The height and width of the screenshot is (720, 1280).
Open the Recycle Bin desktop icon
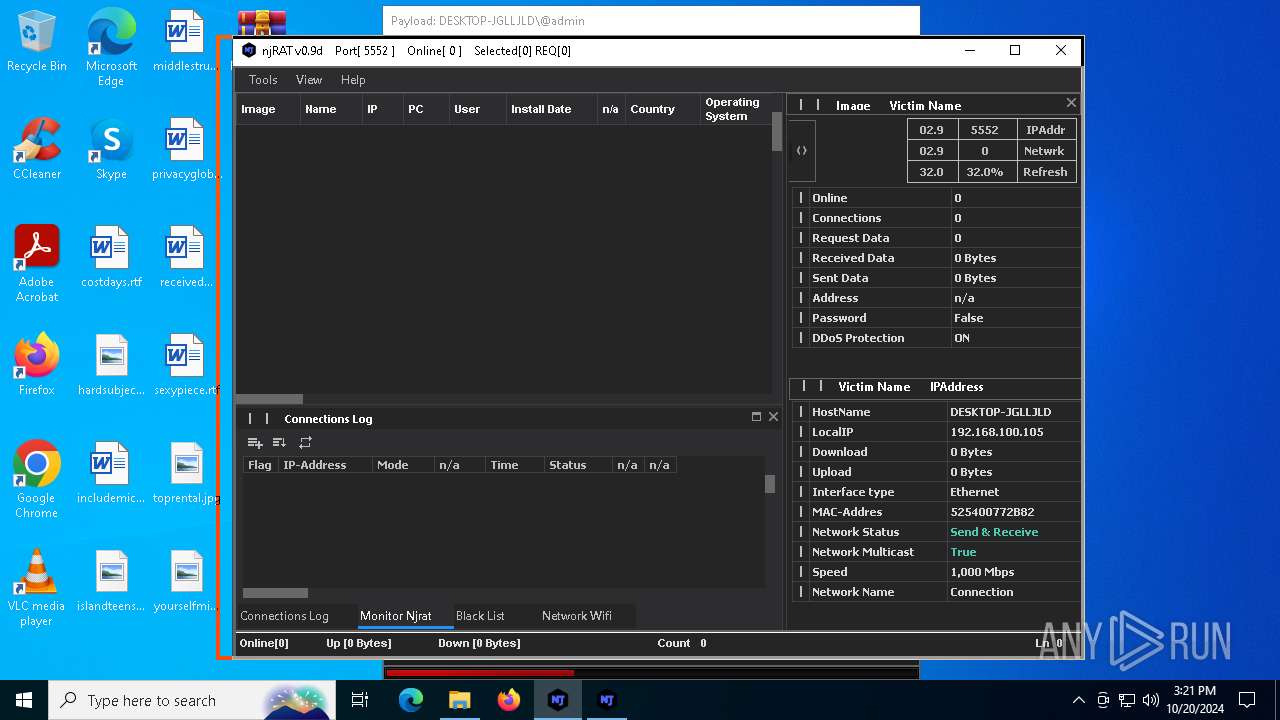pos(37,42)
